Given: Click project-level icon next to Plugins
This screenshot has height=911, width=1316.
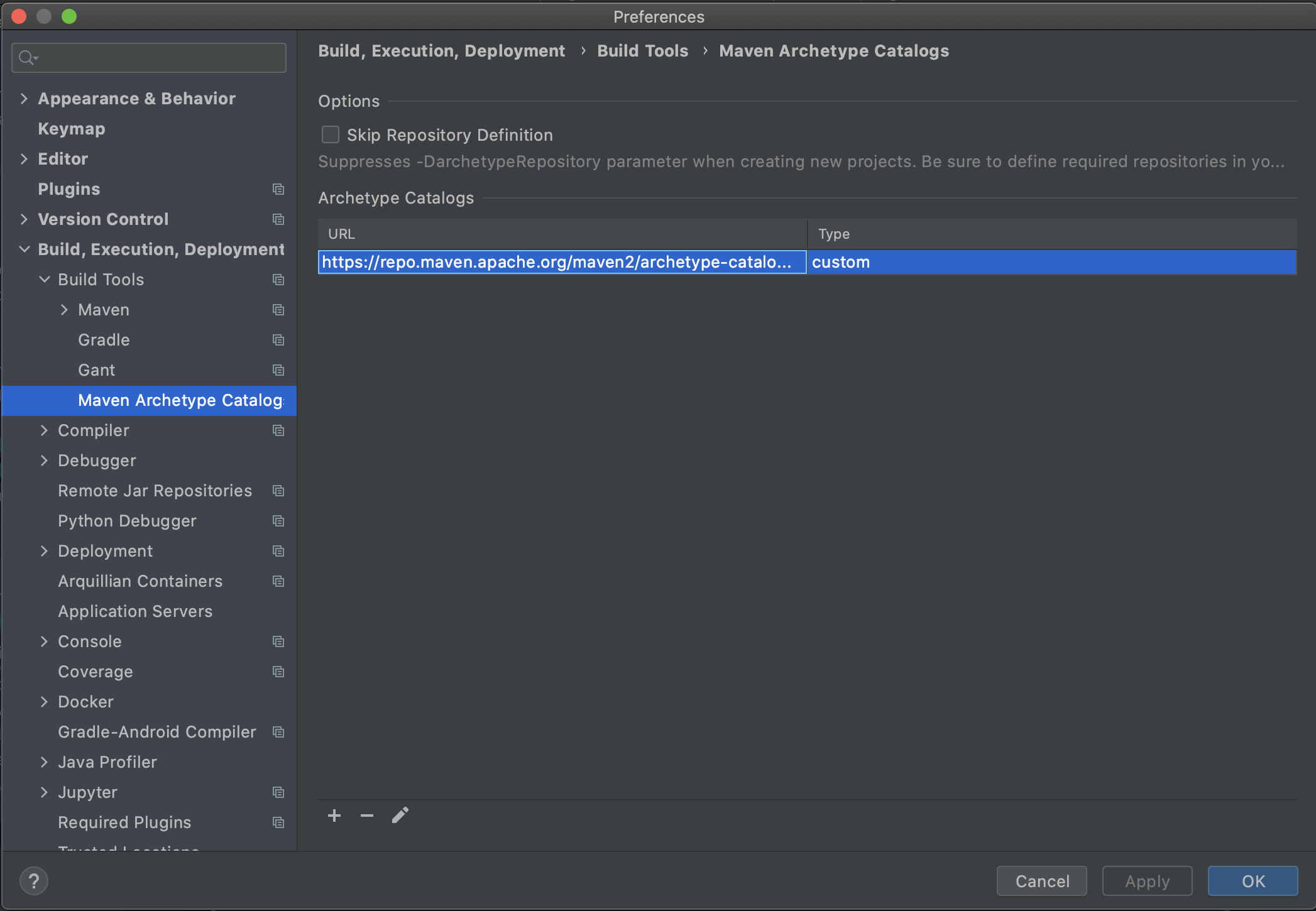Looking at the screenshot, I should point(278,189).
